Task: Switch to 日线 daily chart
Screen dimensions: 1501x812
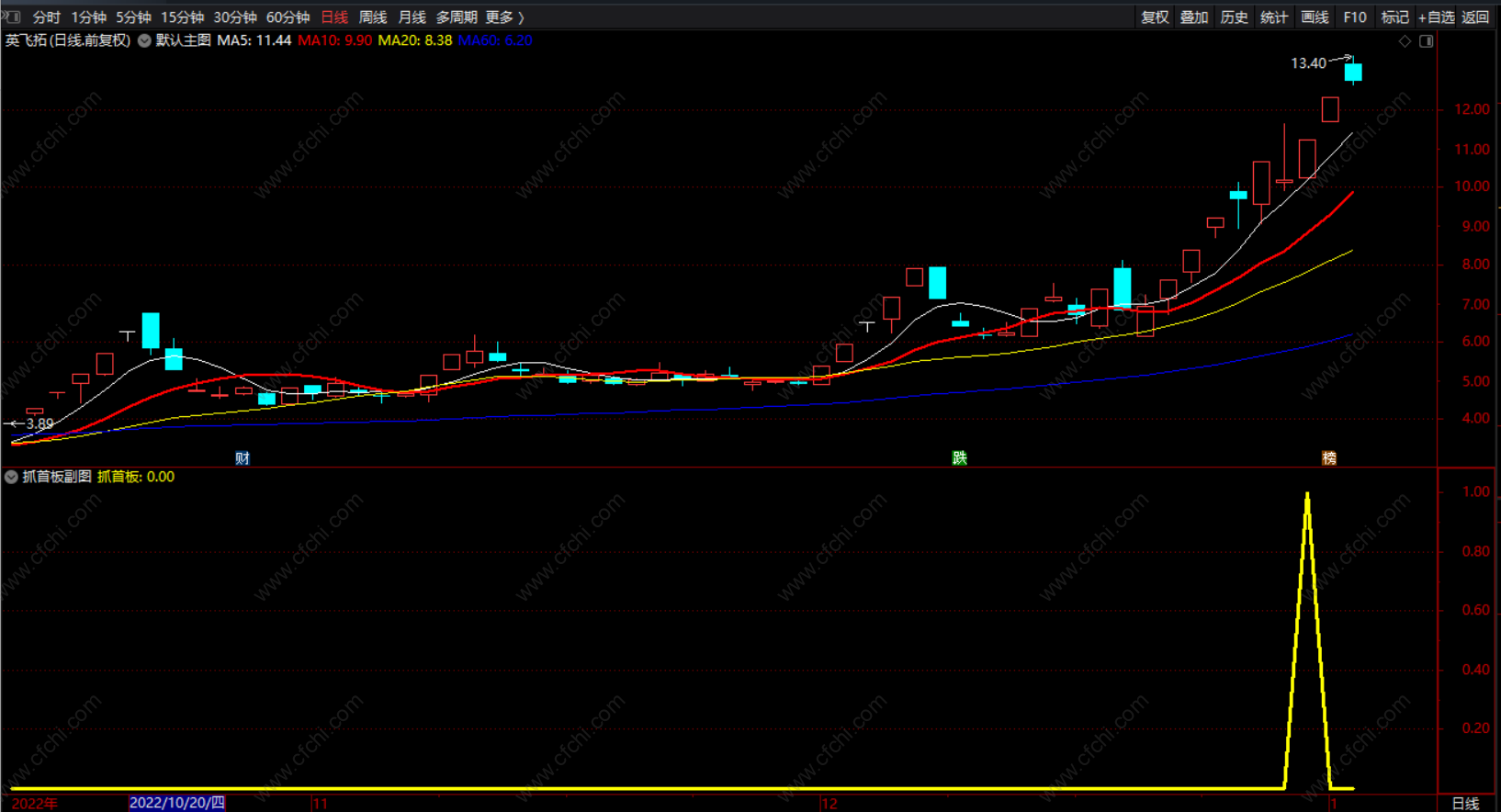Action: coord(334,17)
